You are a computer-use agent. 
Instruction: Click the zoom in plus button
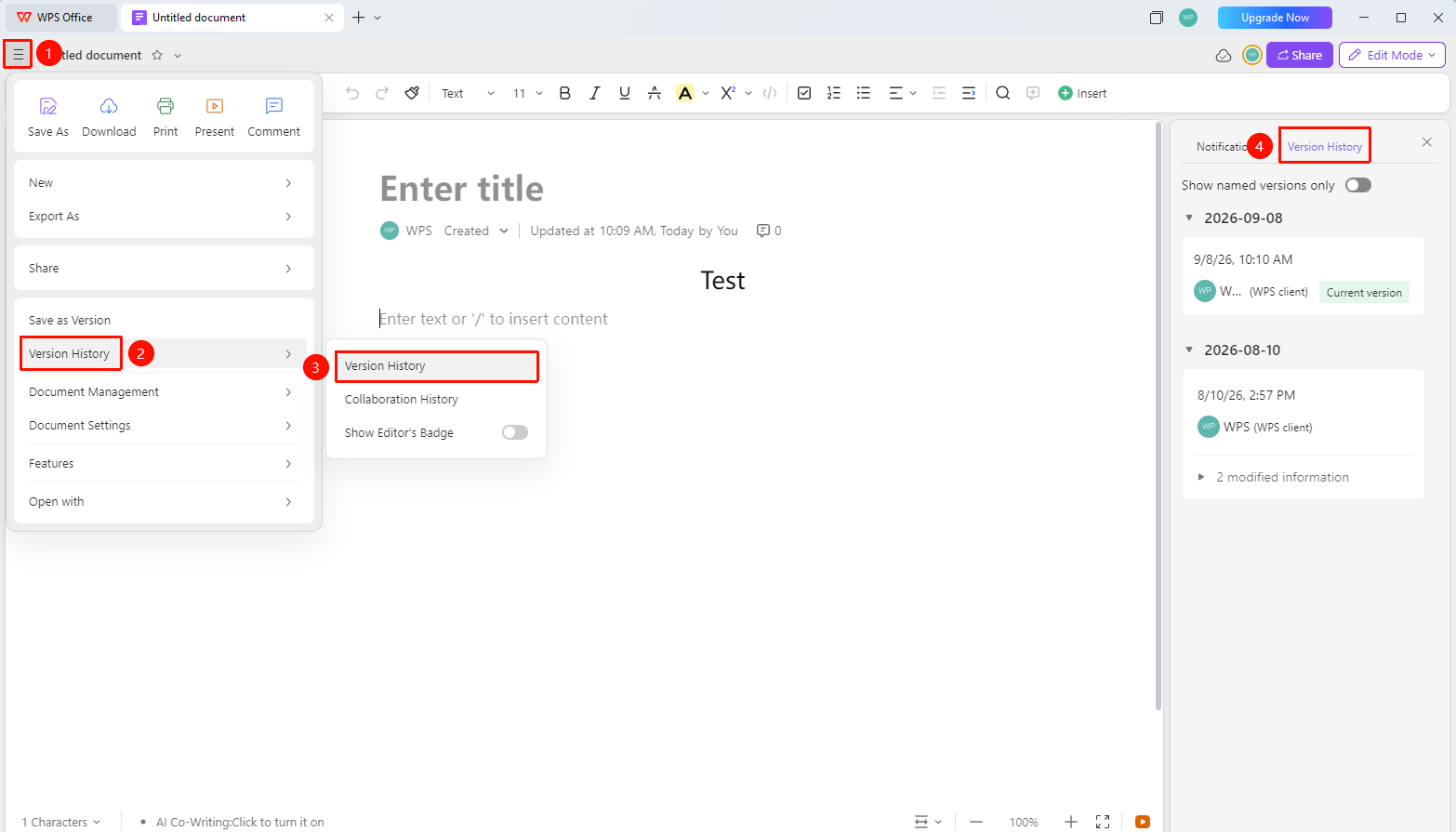pos(1071,822)
